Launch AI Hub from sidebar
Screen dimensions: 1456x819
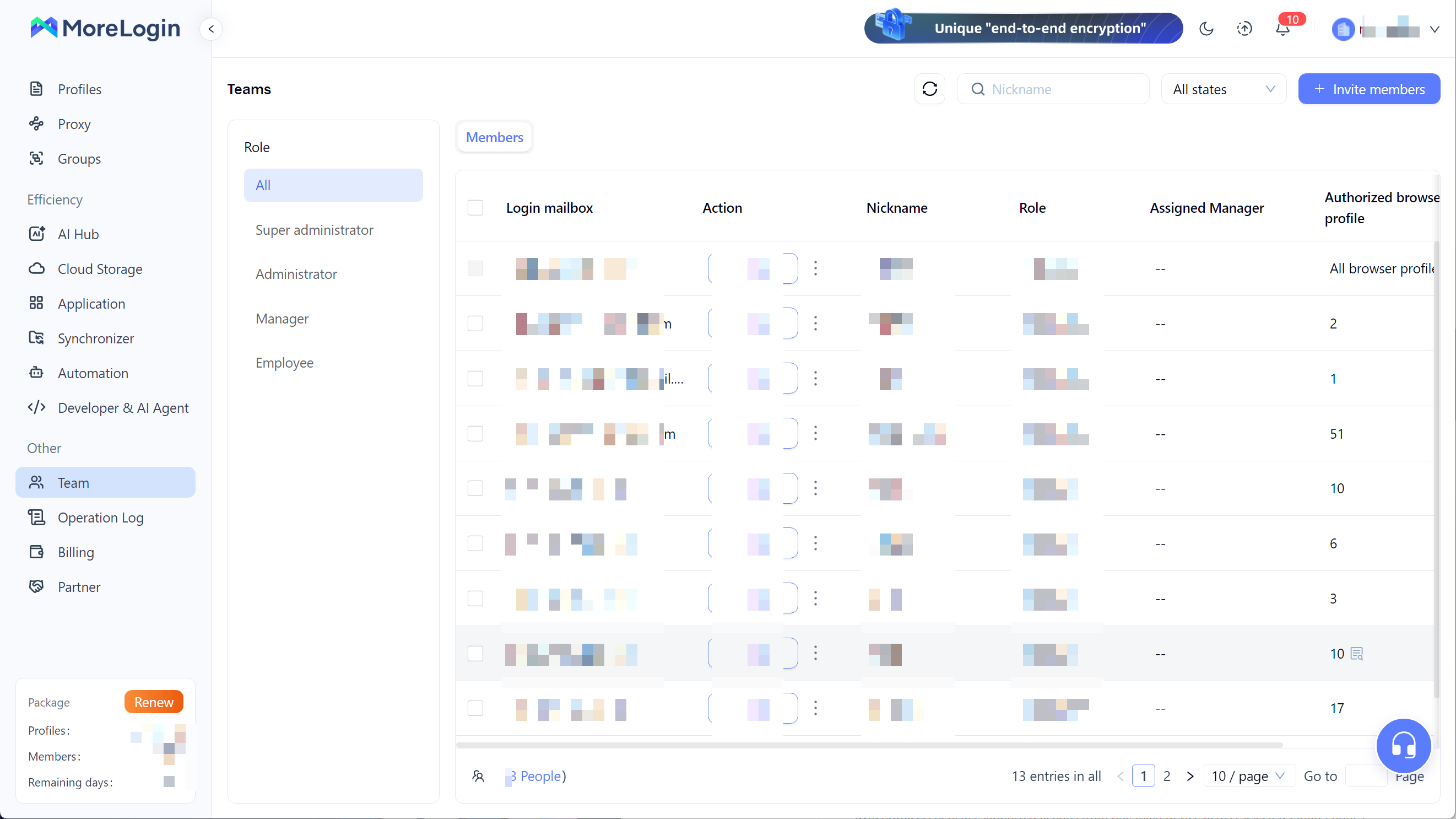point(78,234)
